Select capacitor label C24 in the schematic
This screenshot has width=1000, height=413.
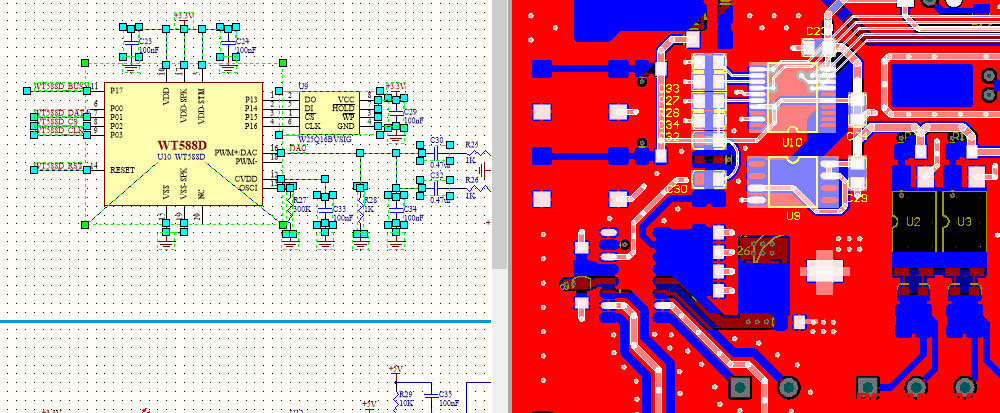(x=242, y=41)
